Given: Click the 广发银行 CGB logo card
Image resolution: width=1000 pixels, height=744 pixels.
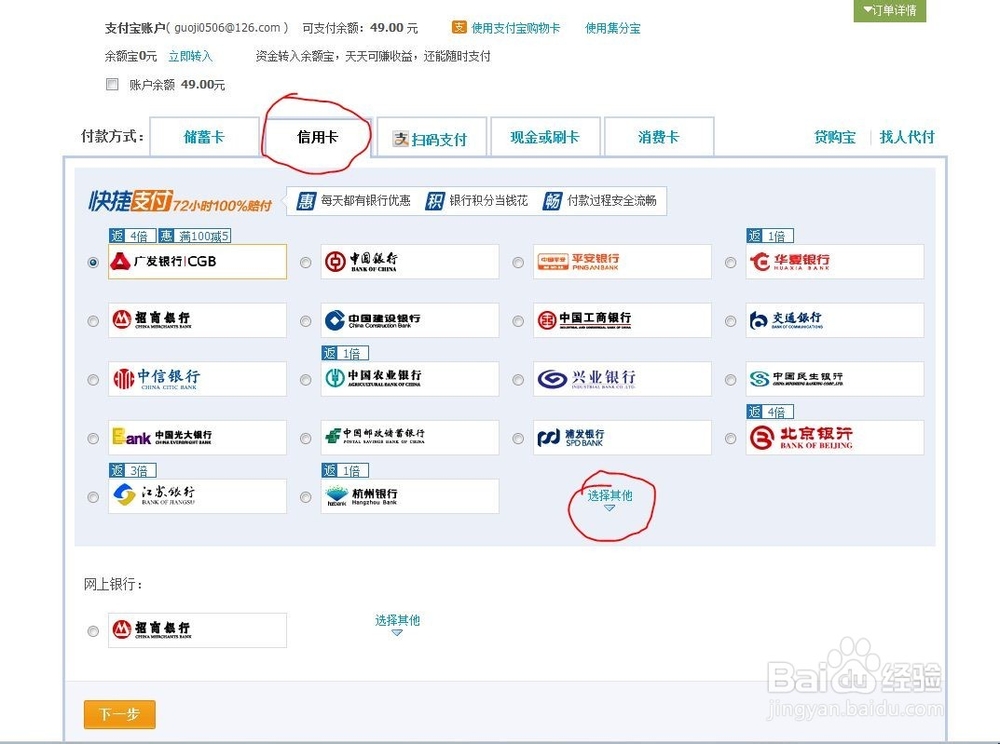Looking at the screenshot, I should (198, 261).
